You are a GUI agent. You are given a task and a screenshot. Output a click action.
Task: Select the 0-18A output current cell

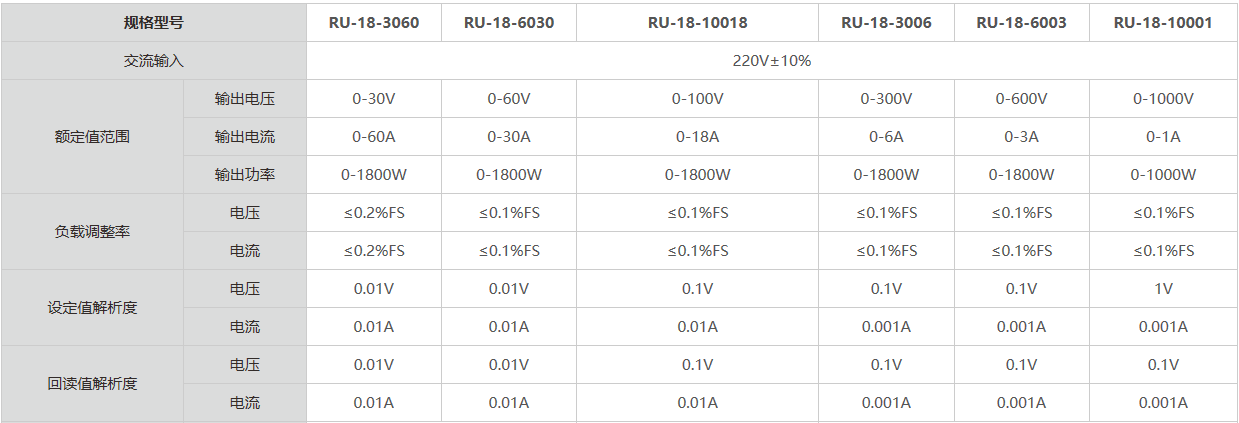pos(697,137)
